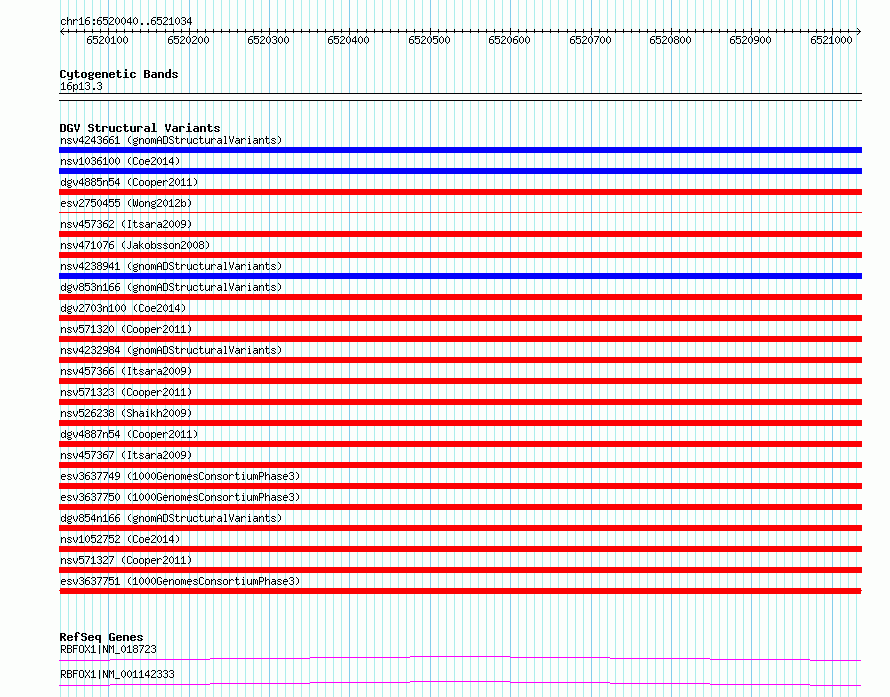The height and width of the screenshot is (697, 890).
Task: Select nsv457366 (Itsara2009) label
Action: (x=126, y=371)
